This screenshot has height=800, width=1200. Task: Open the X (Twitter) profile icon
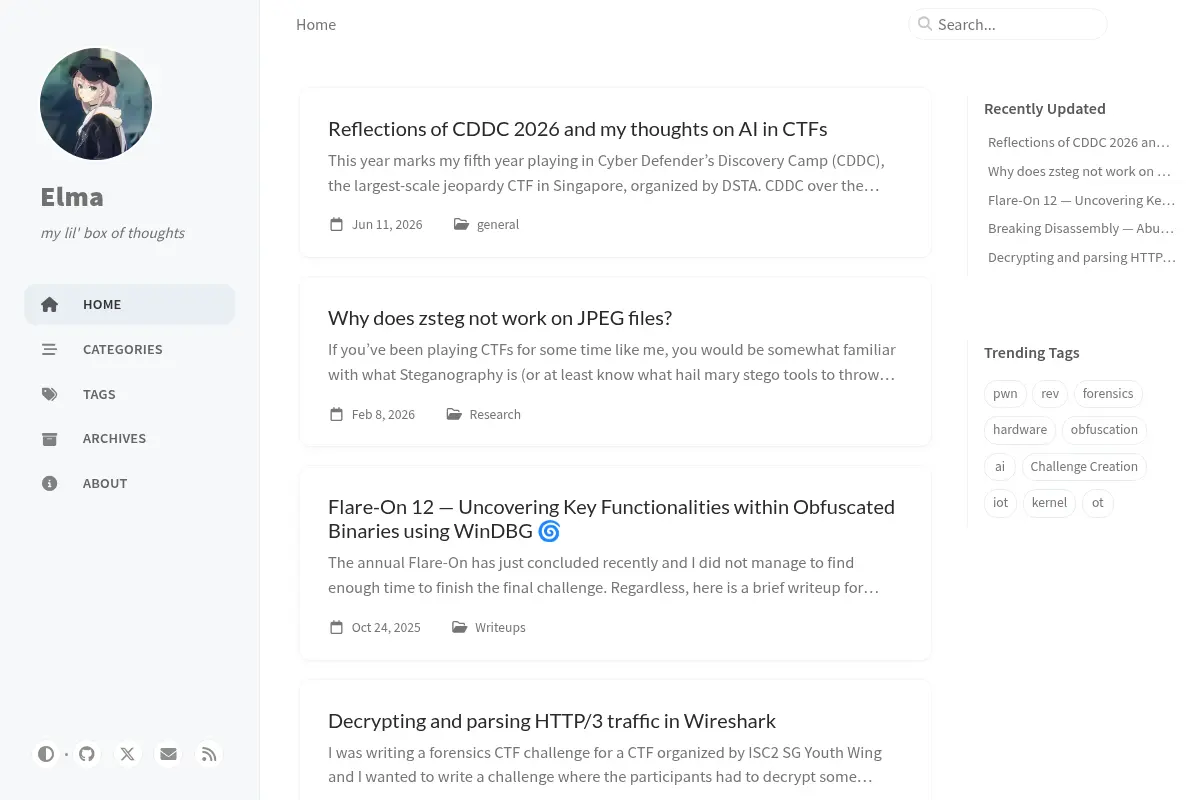pyautogui.click(x=128, y=754)
